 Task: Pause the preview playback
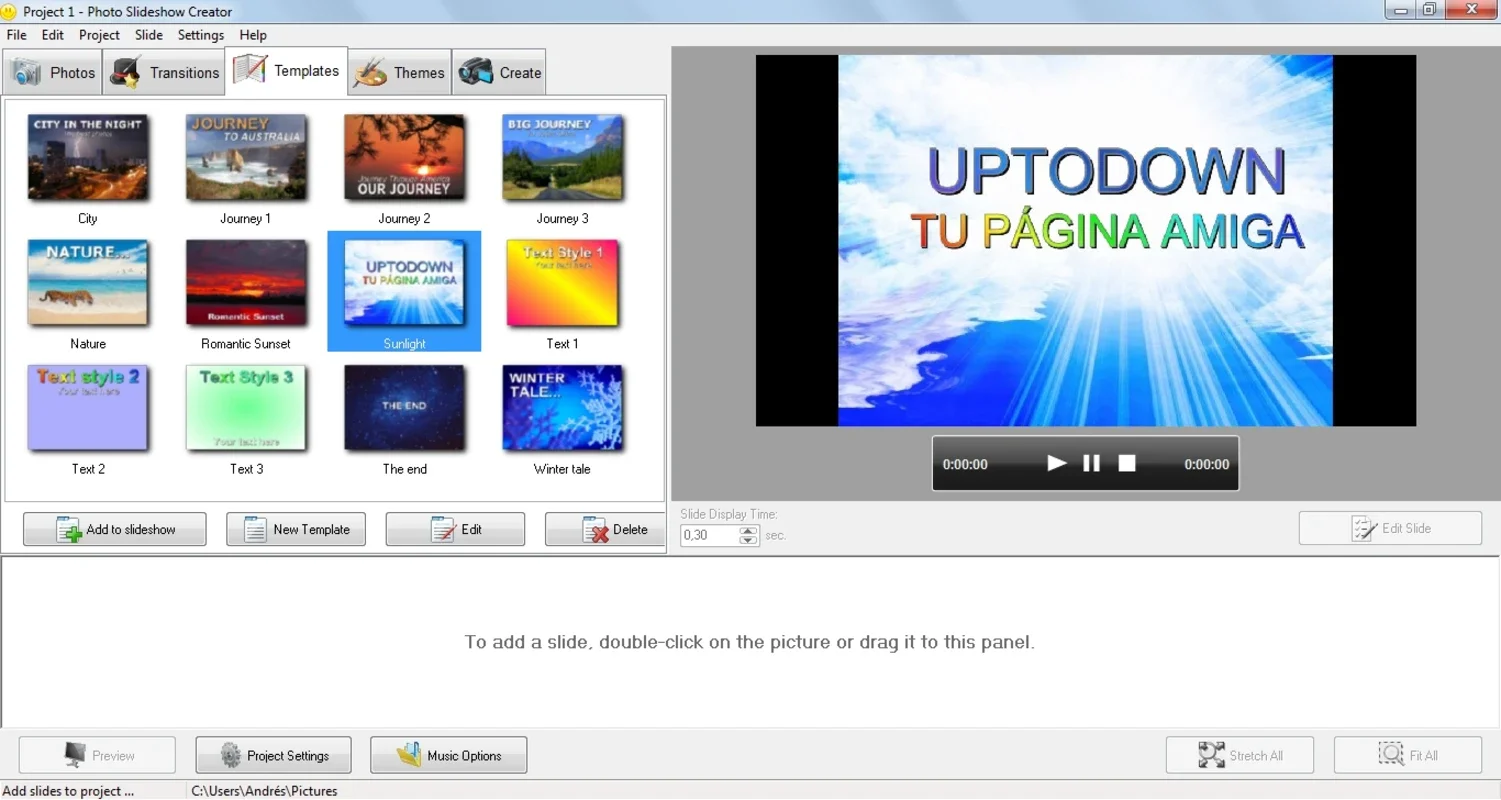coord(1091,463)
